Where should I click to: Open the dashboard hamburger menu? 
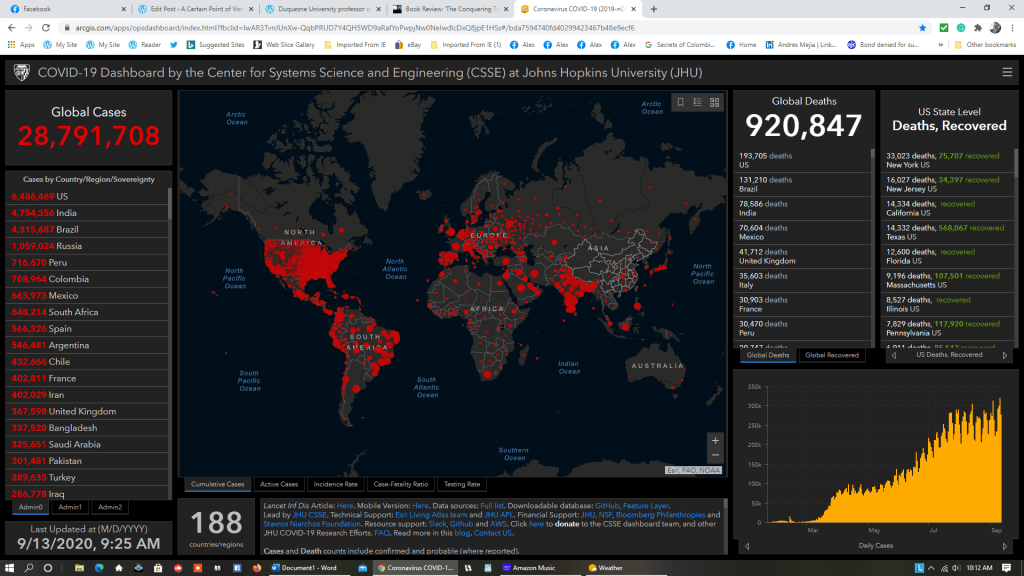(1007, 72)
